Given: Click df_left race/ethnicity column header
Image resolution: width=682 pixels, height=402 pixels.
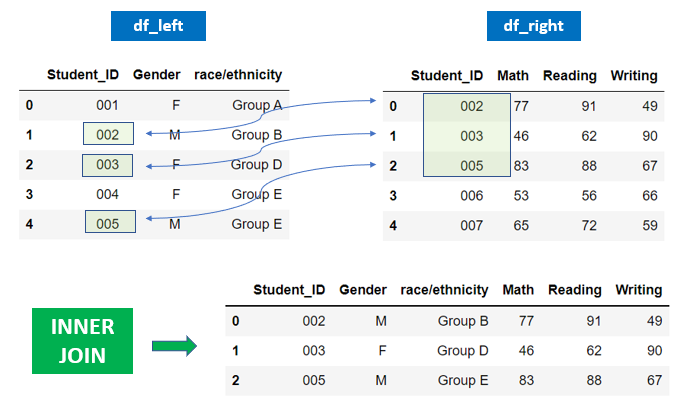Looking at the screenshot, I should pos(240,74).
